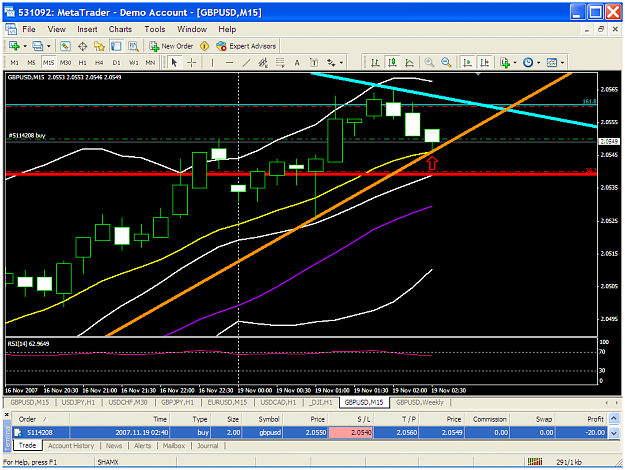Viewport: 625px width, 470px height.
Task: Open the Window menu
Action: [x=192, y=29]
